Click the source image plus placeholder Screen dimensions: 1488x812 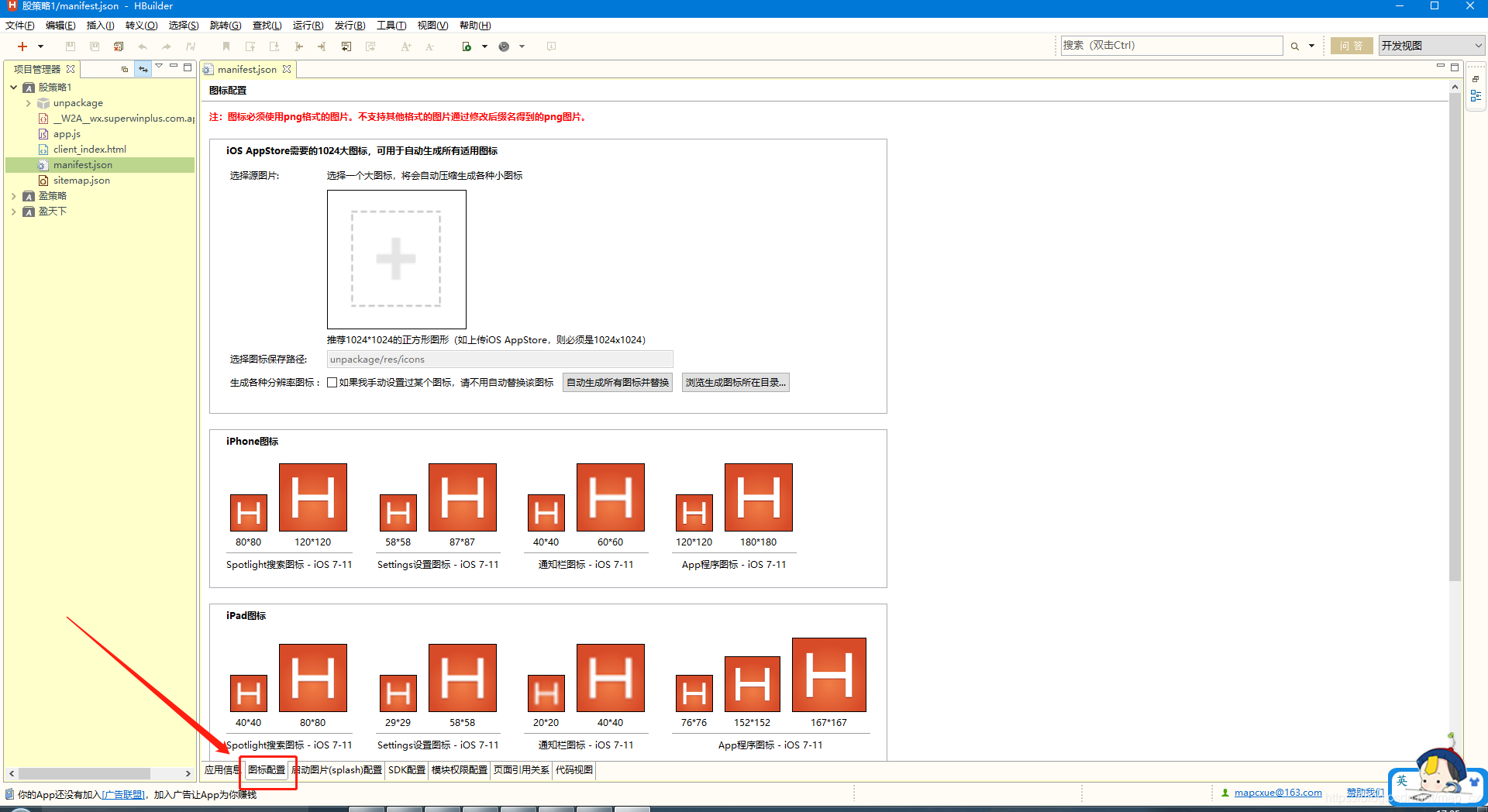(396, 260)
